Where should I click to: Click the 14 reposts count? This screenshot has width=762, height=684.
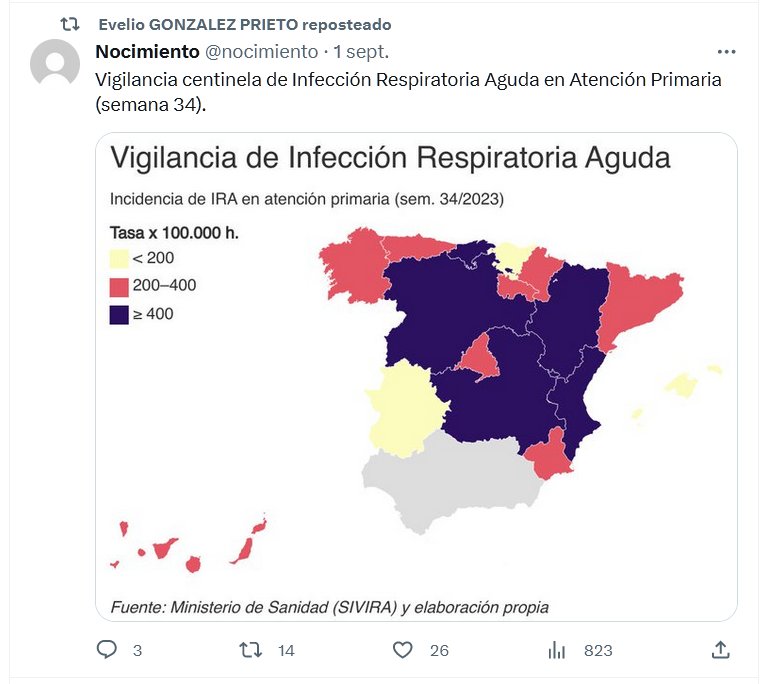point(286,651)
